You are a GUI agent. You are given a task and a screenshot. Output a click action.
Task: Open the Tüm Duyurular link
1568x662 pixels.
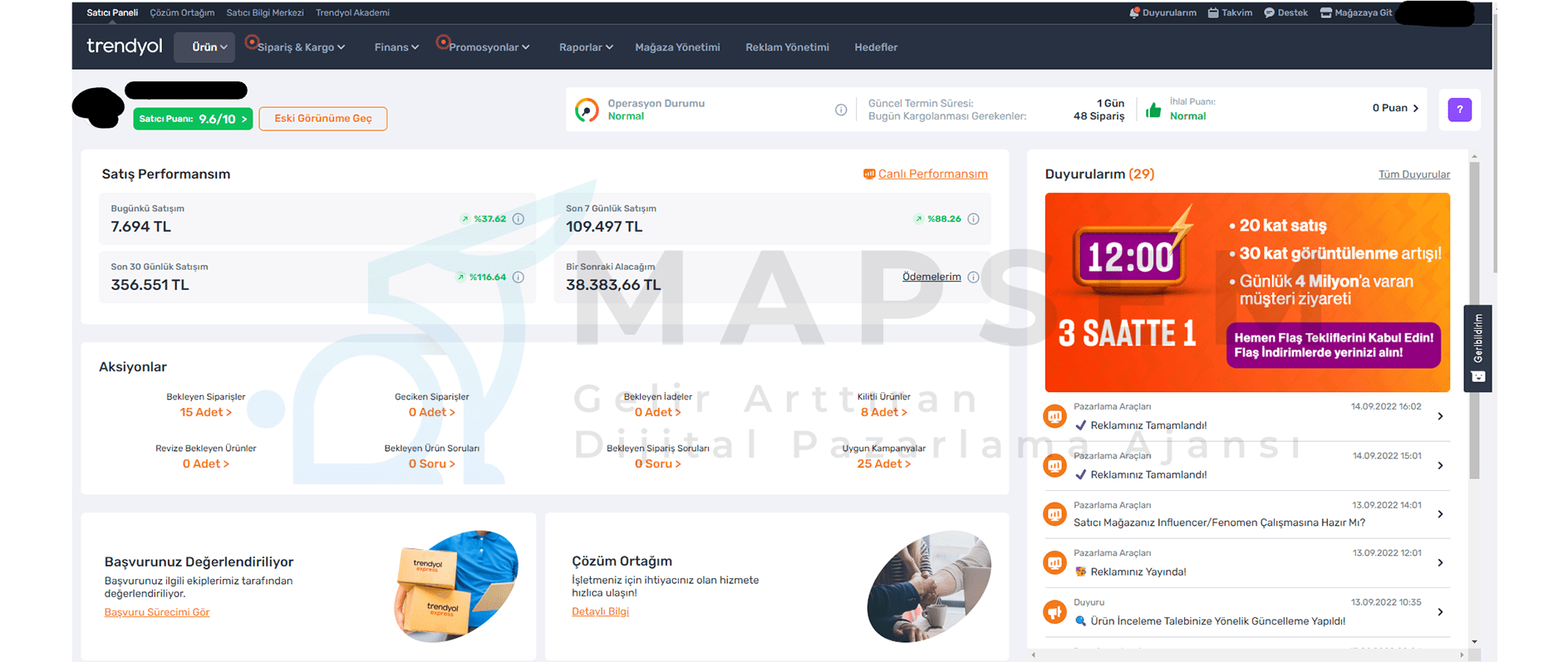[x=1413, y=174]
